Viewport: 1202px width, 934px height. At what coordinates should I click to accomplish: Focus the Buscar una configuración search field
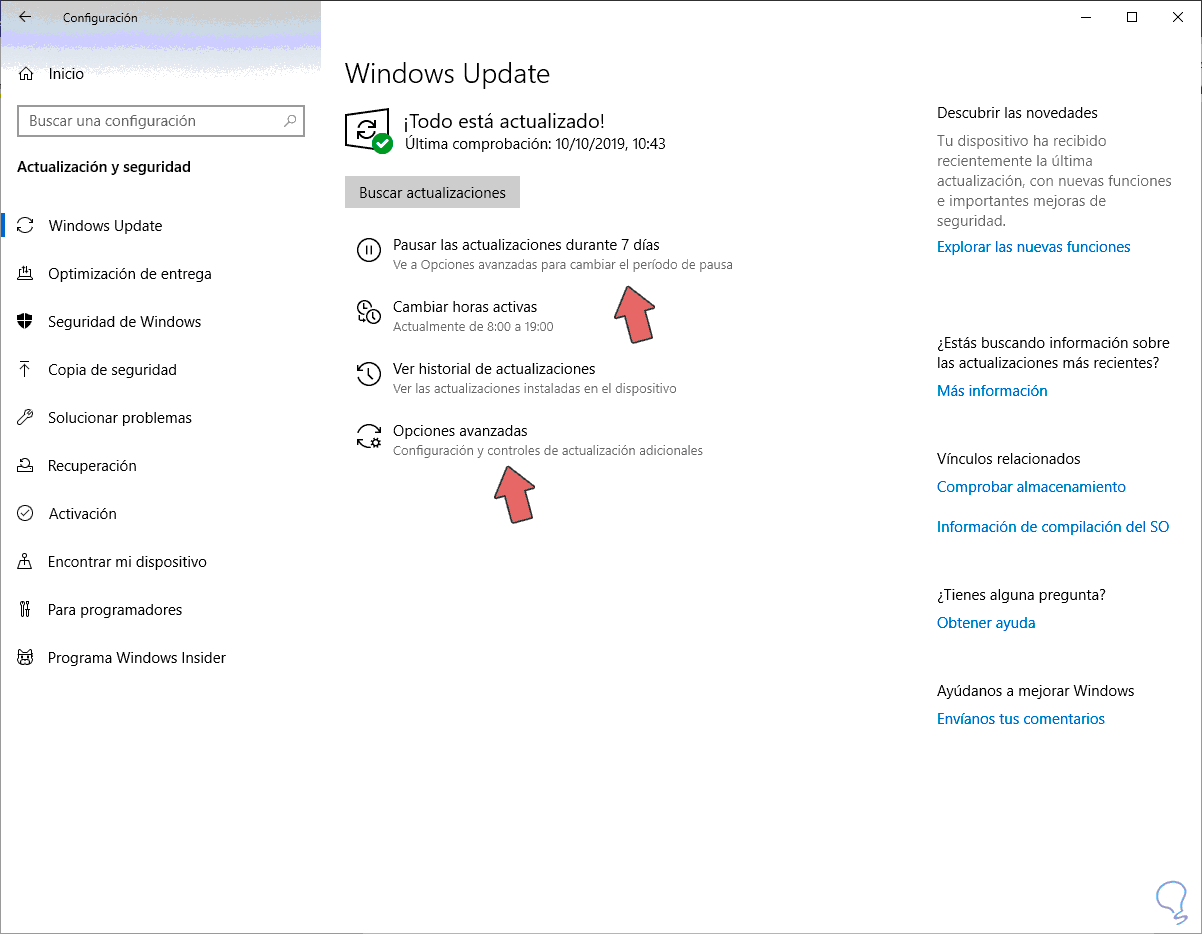pos(160,121)
